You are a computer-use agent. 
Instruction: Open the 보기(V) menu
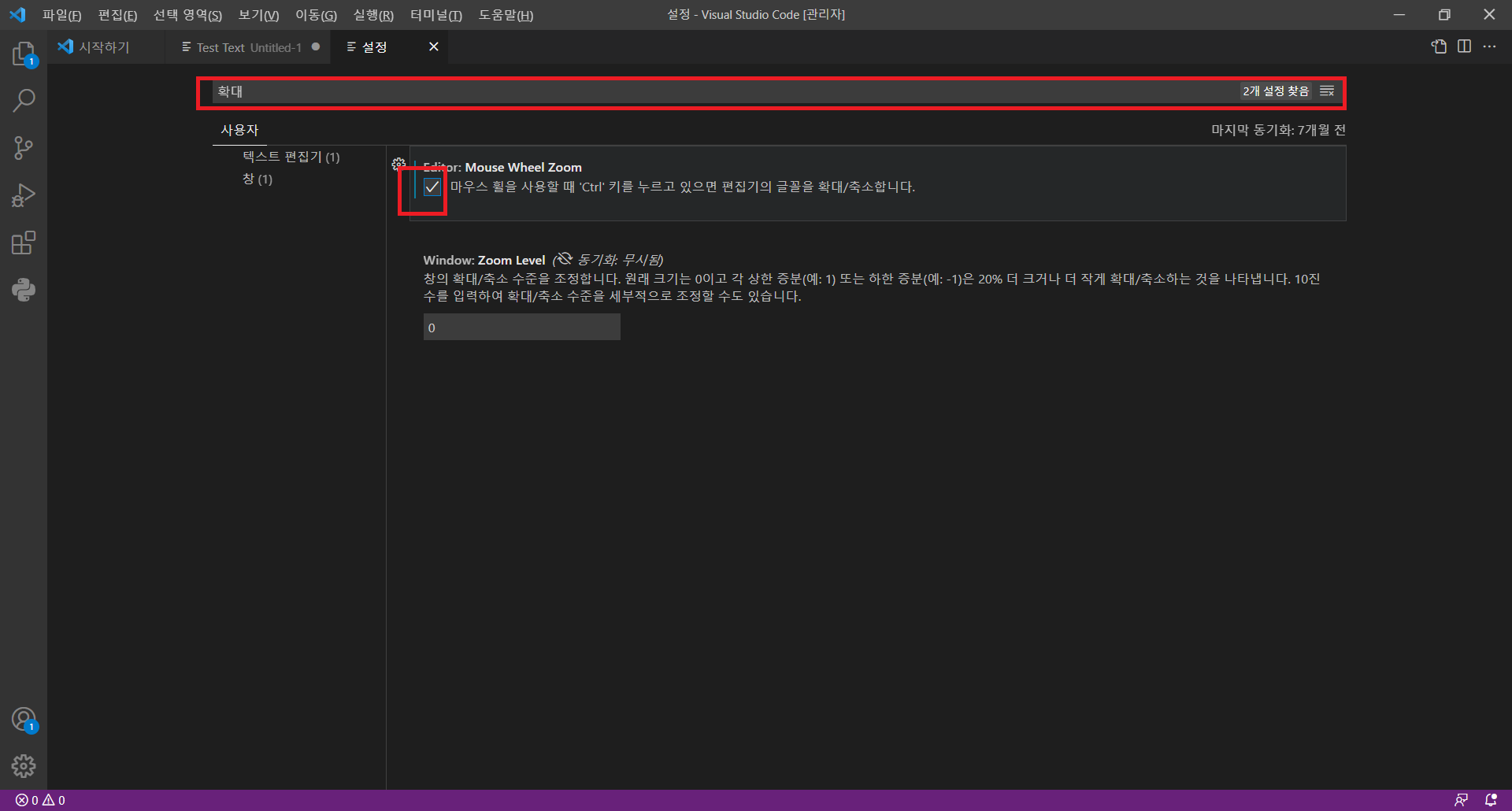coord(258,15)
